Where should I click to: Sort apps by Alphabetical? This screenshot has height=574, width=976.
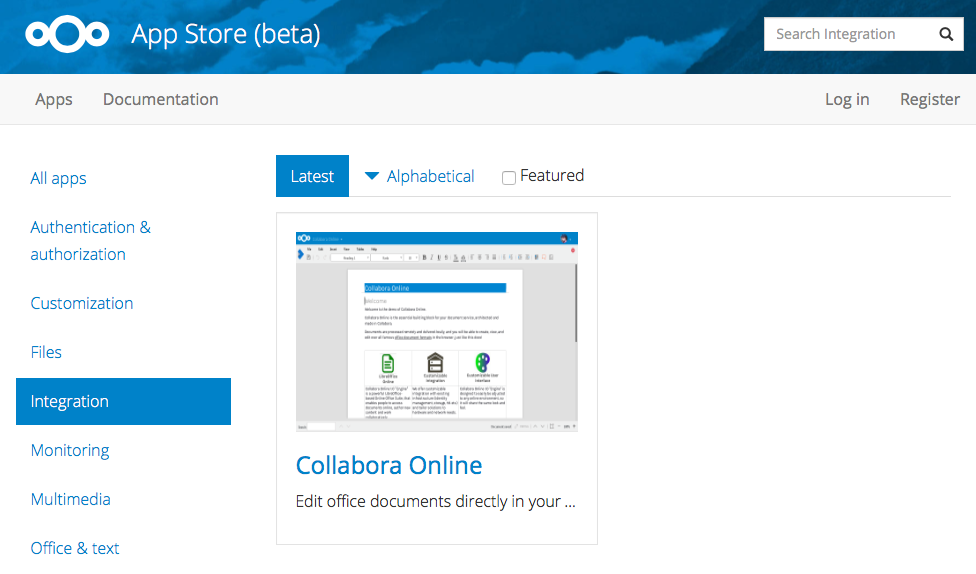coord(430,177)
